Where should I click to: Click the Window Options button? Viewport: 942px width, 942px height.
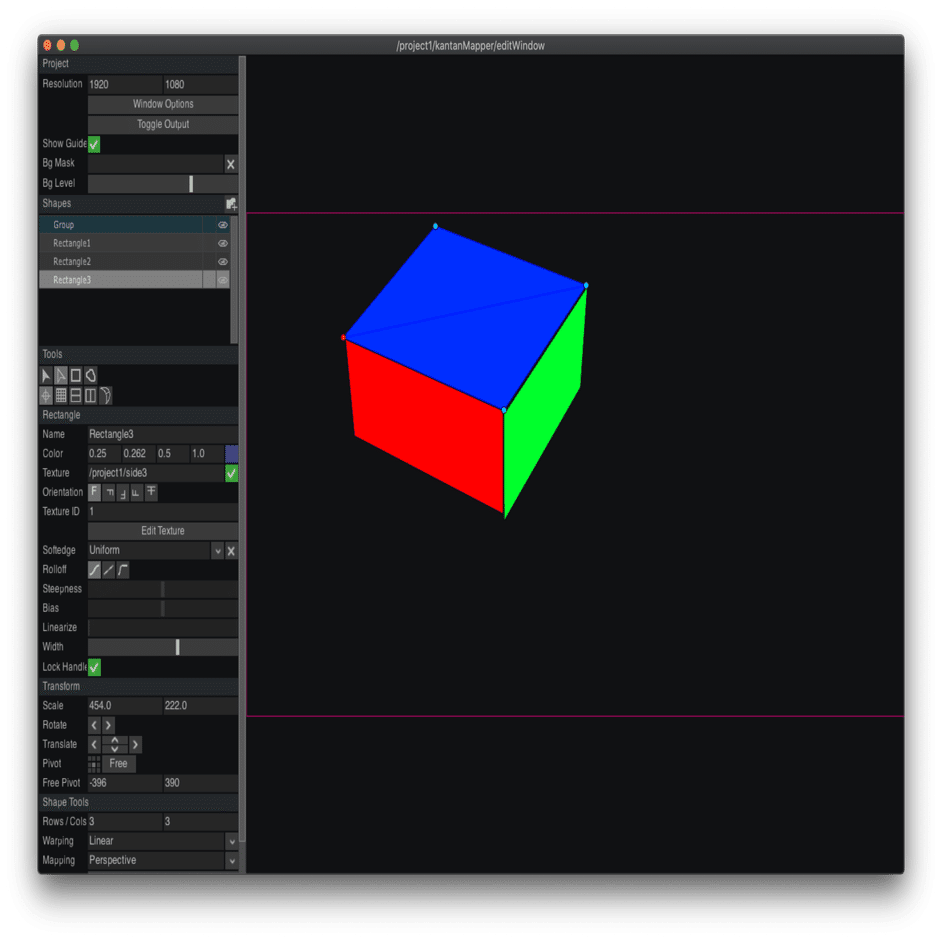[x=163, y=104]
